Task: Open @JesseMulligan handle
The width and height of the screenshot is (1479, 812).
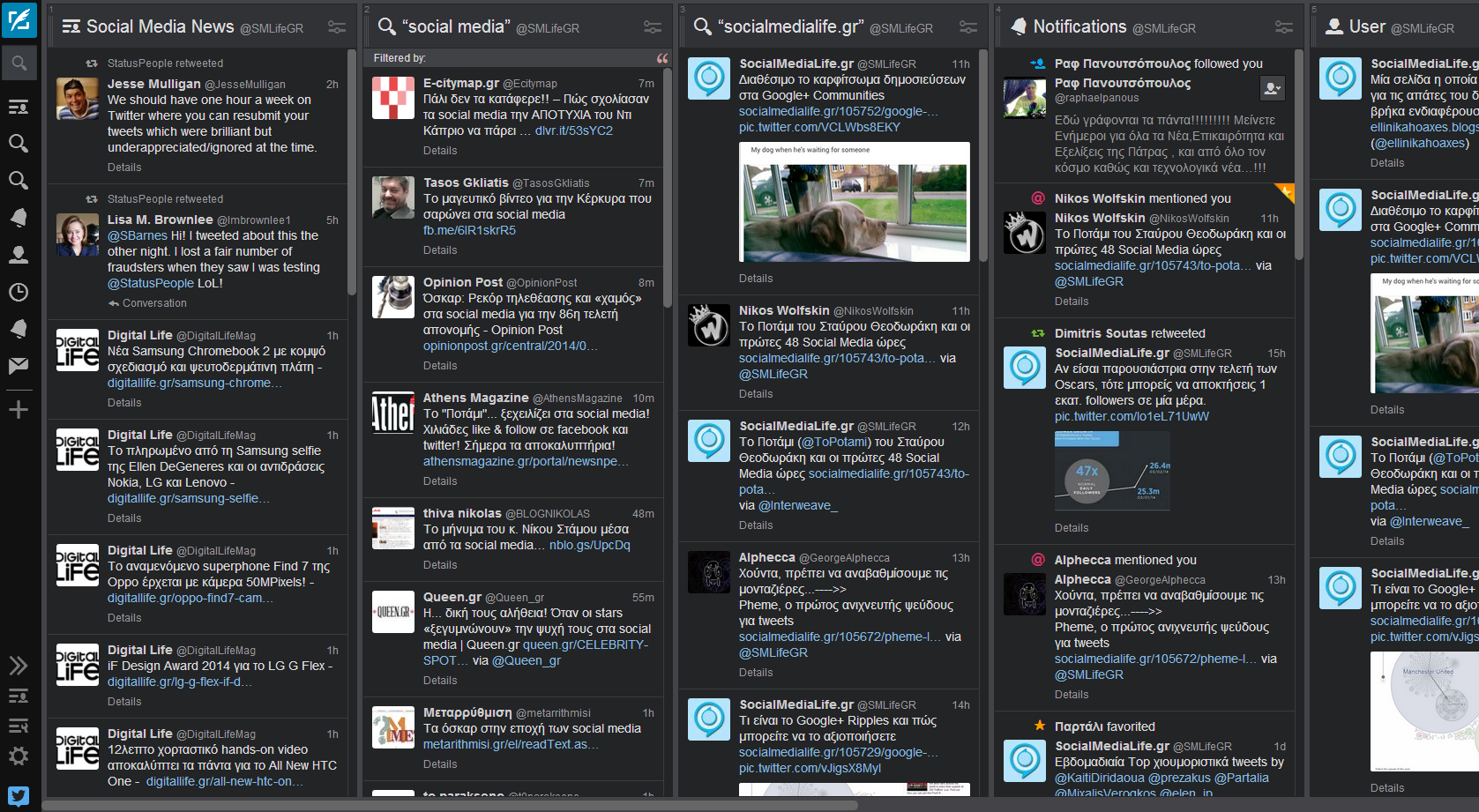Action: tap(245, 85)
